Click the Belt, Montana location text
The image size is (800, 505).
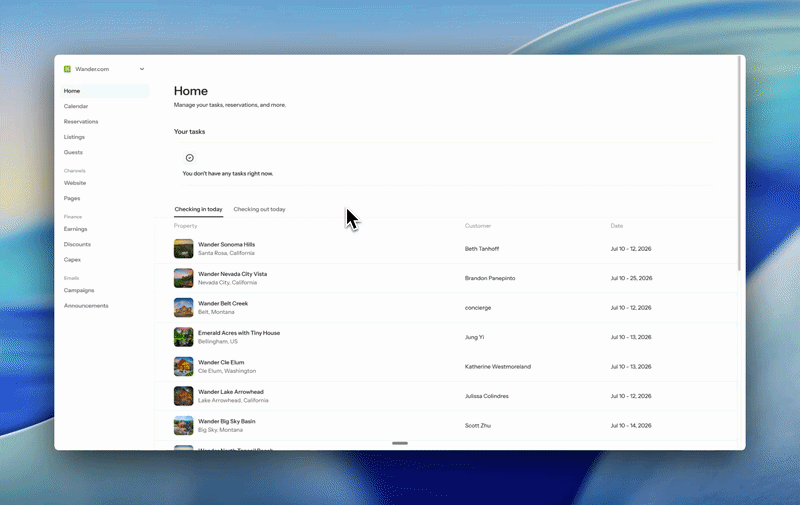[x=216, y=312]
